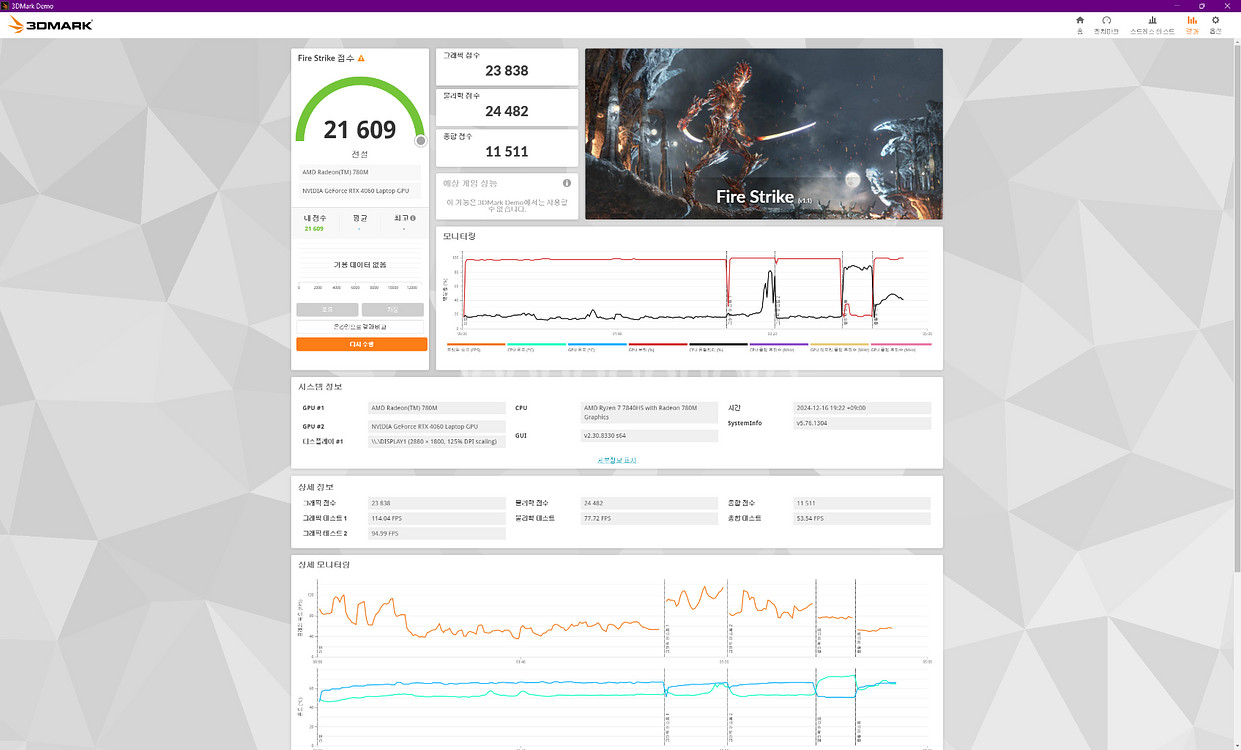
Task: Click the 114.04 FPS graphics test 1 value
Action: (x=437, y=518)
